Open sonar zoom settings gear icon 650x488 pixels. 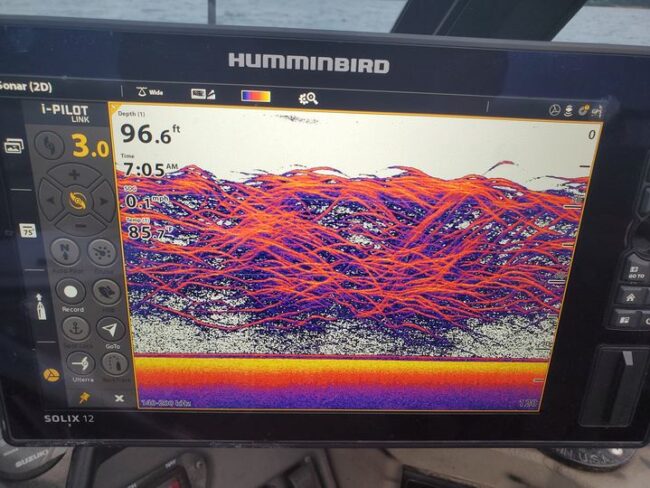click(x=308, y=98)
